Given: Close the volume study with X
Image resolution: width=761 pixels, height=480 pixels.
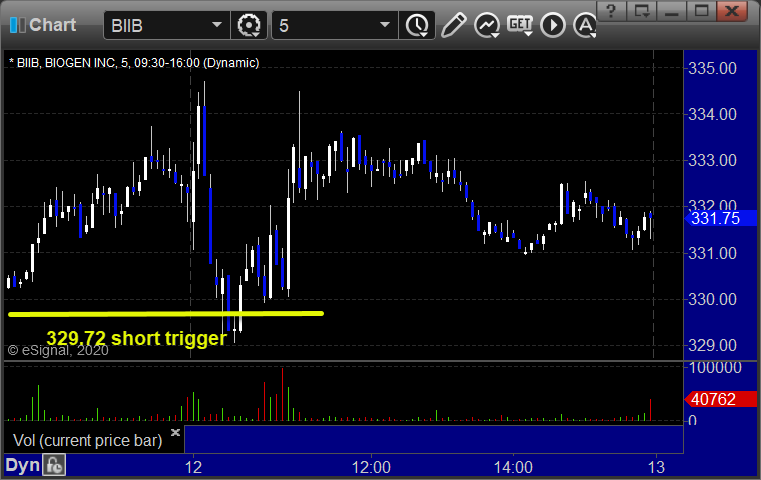Looking at the screenshot, I should click(x=176, y=432).
